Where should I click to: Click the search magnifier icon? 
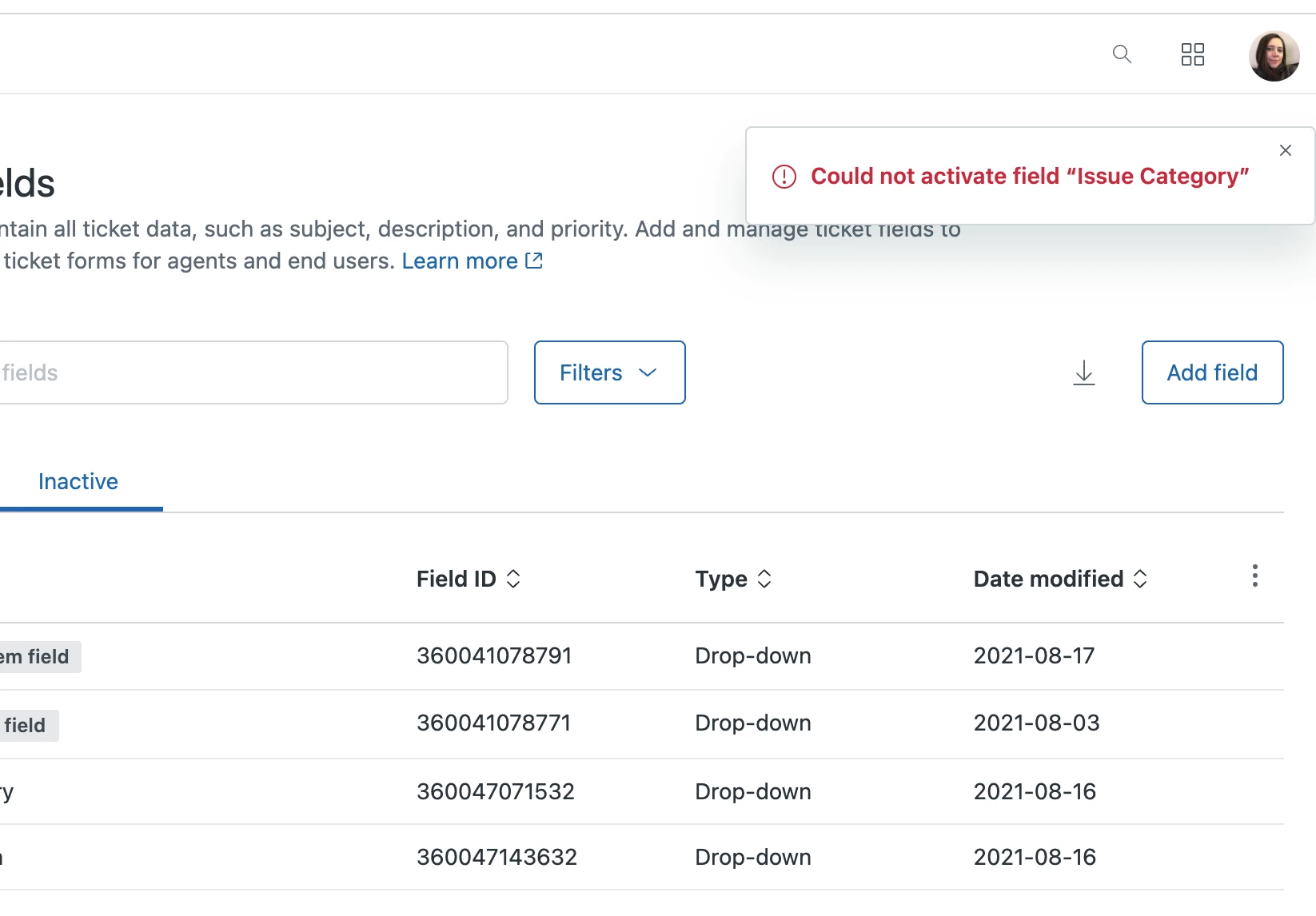(x=1122, y=54)
